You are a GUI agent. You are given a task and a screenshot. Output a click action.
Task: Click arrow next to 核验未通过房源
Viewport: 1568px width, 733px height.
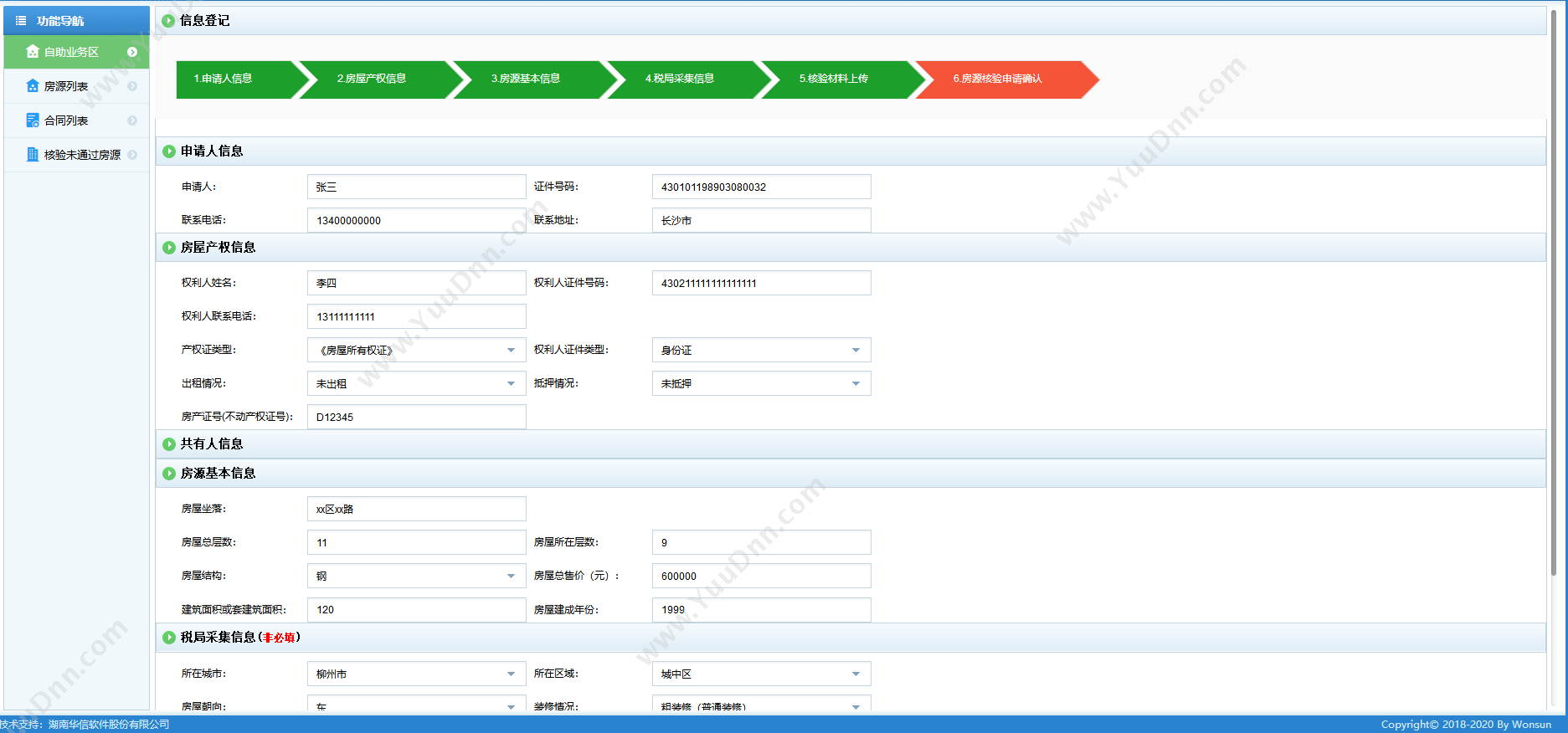(132, 155)
